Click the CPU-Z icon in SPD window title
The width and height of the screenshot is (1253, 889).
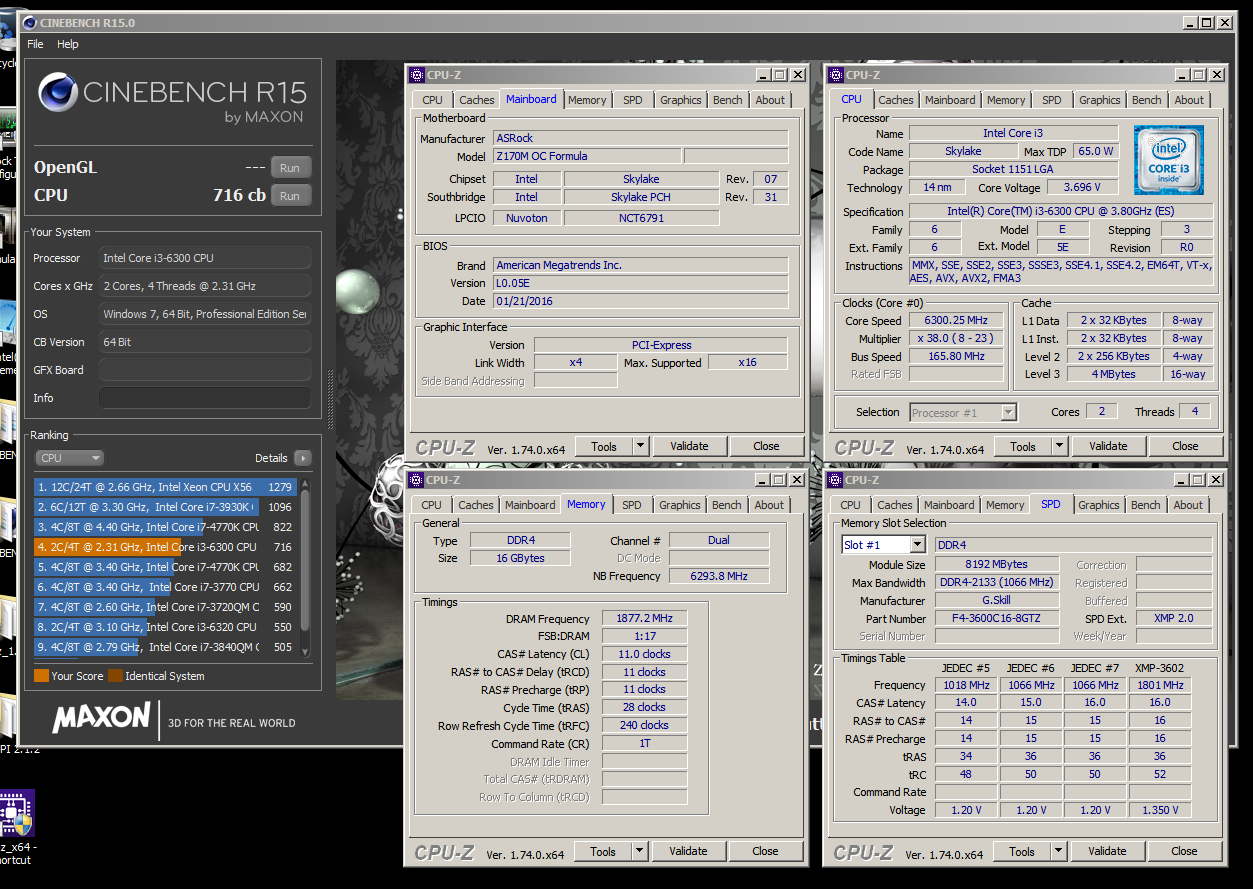point(835,480)
